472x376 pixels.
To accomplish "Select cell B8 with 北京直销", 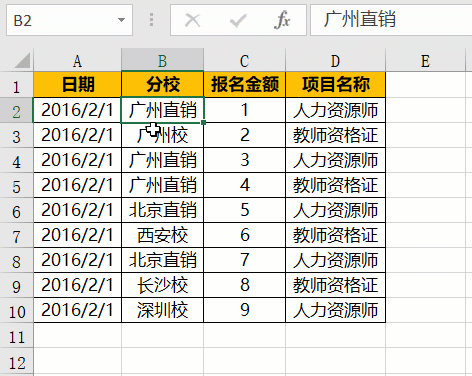I will coord(162,260).
